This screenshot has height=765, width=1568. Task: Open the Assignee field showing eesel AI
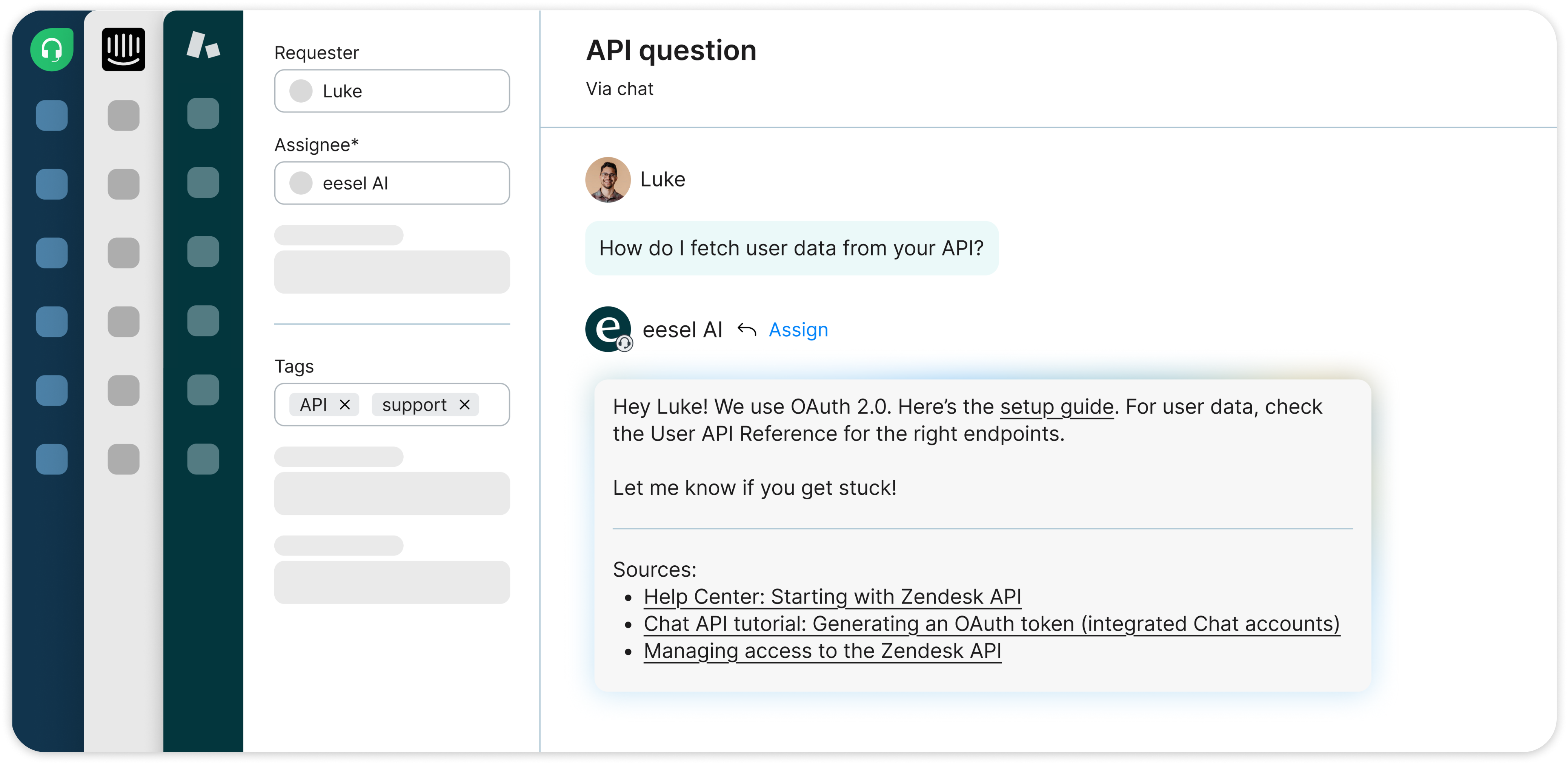click(391, 183)
